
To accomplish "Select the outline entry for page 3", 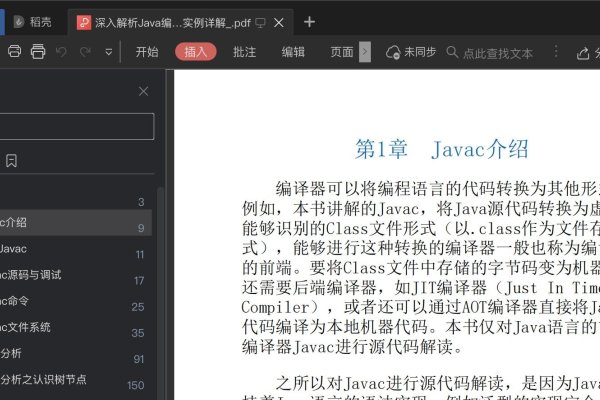I will [76, 202].
